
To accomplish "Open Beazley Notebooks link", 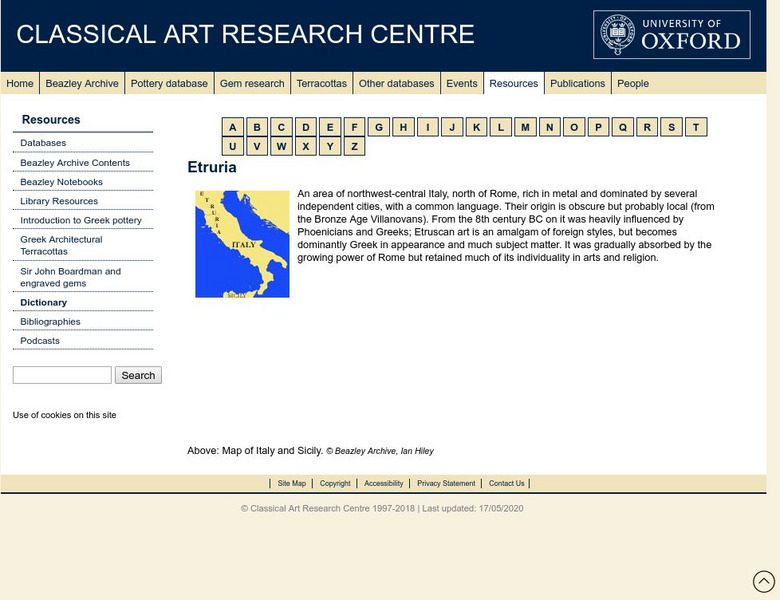I will [62, 182].
